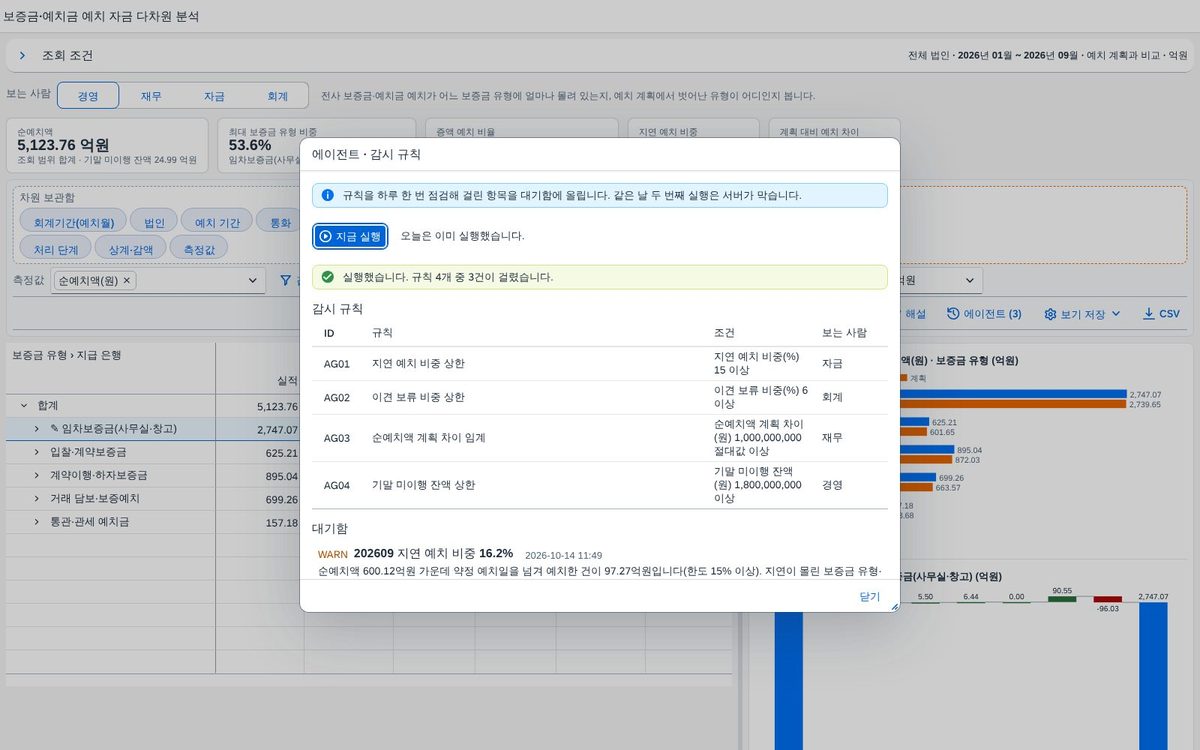Expand the 거래 담보·보증예치 row
Image resolution: width=1200 pixels, height=750 pixels.
[x=37, y=499]
